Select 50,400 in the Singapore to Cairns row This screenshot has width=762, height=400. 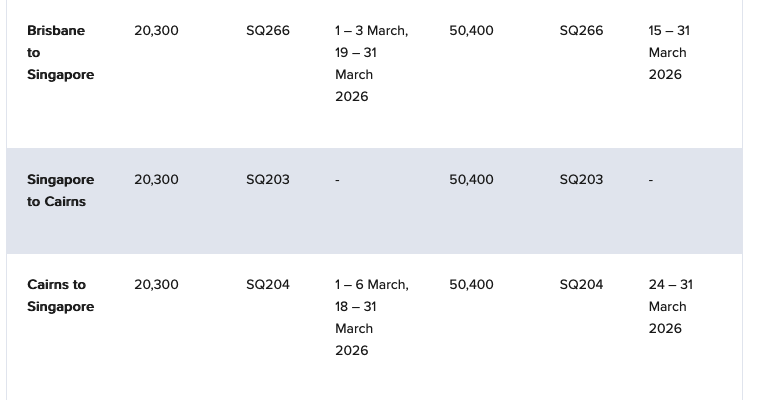(471, 179)
